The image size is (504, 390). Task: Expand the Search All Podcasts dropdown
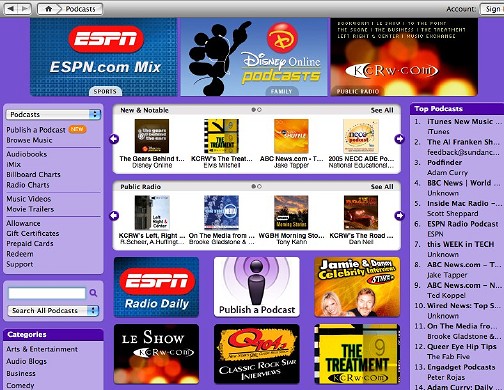click(53, 311)
